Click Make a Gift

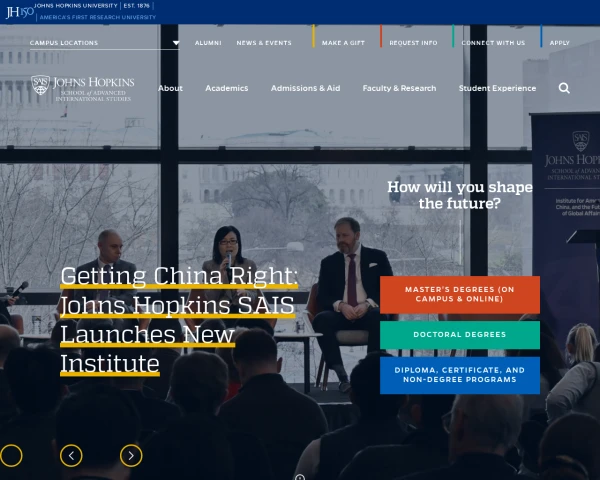(x=343, y=43)
